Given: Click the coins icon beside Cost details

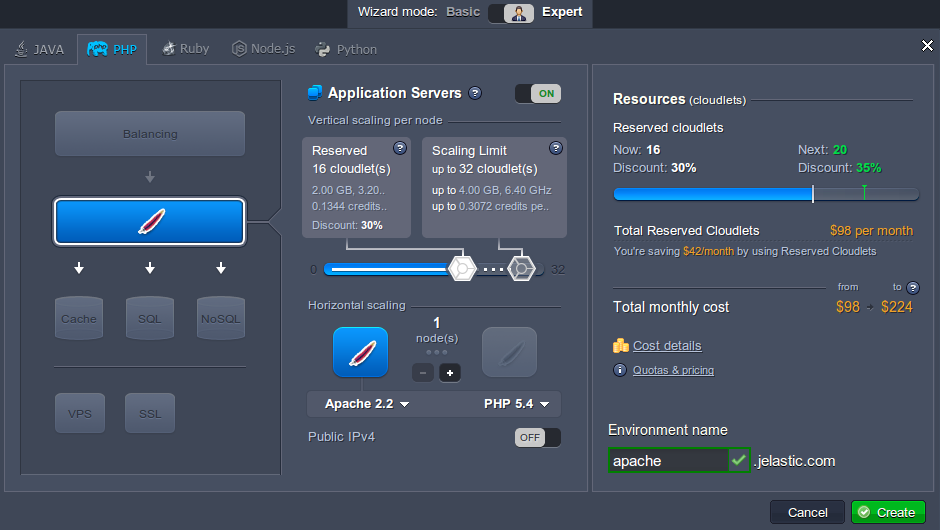Looking at the screenshot, I should click(620, 345).
